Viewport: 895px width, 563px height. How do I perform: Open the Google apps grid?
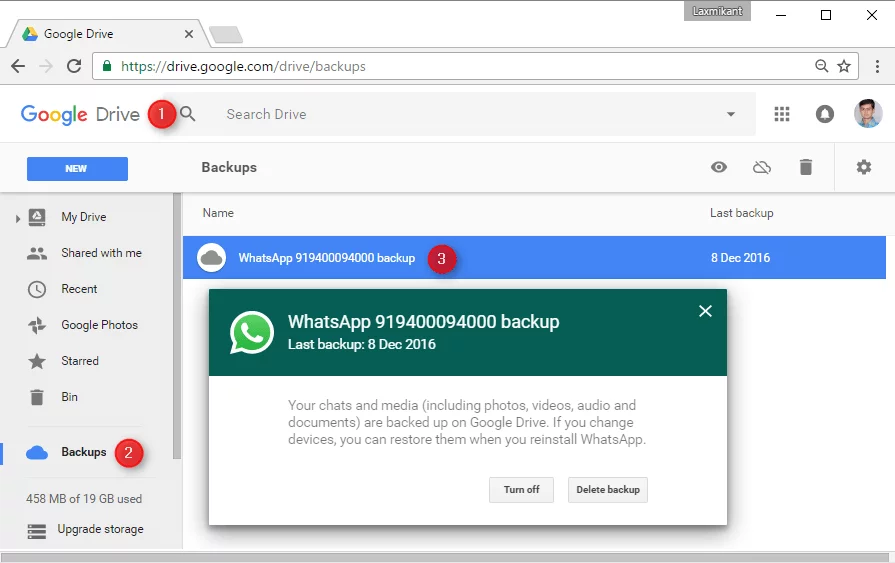pyautogui.click(x=782, y=114)
